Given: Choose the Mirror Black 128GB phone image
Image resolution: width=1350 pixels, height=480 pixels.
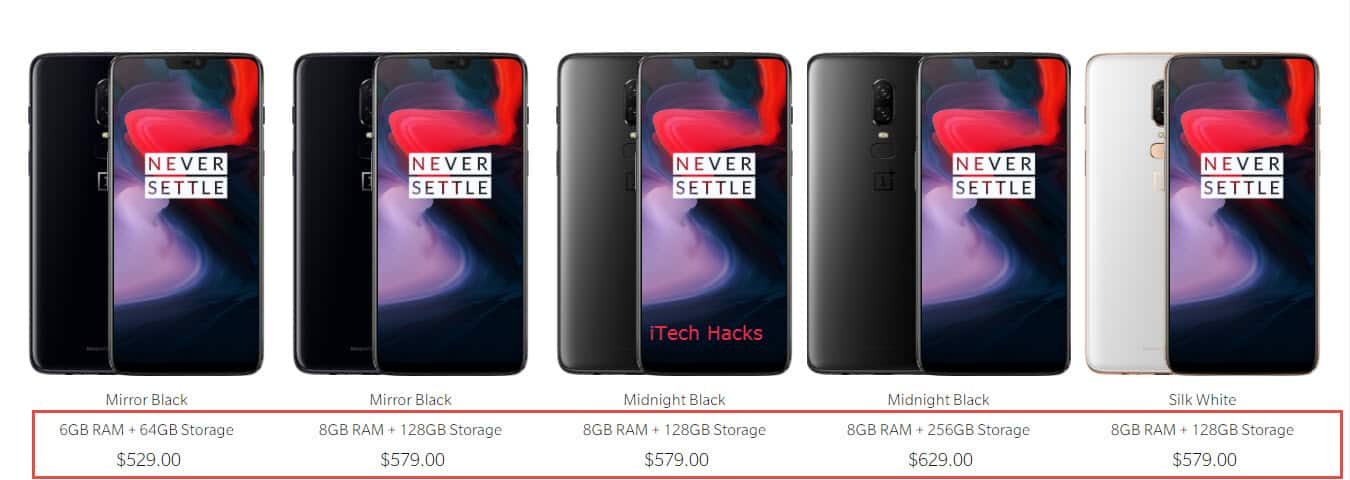Looking at the screenshot, I should [410, 214].
